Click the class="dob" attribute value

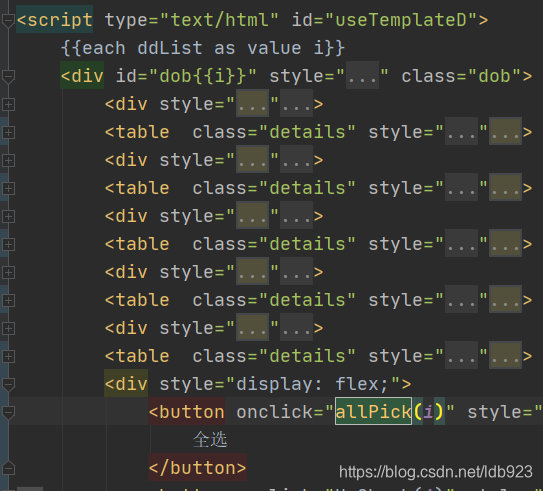tap(494, 76)
